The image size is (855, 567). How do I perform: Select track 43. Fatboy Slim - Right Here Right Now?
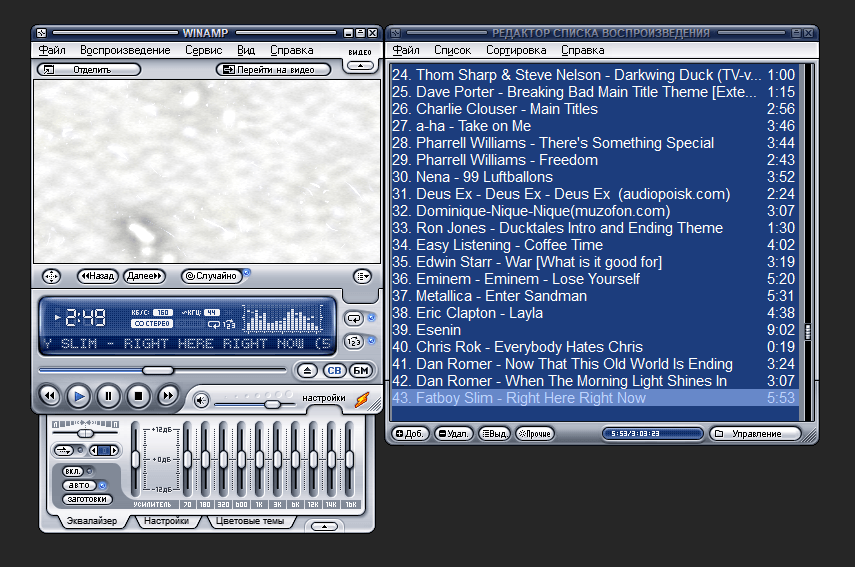tap(593, 398)
